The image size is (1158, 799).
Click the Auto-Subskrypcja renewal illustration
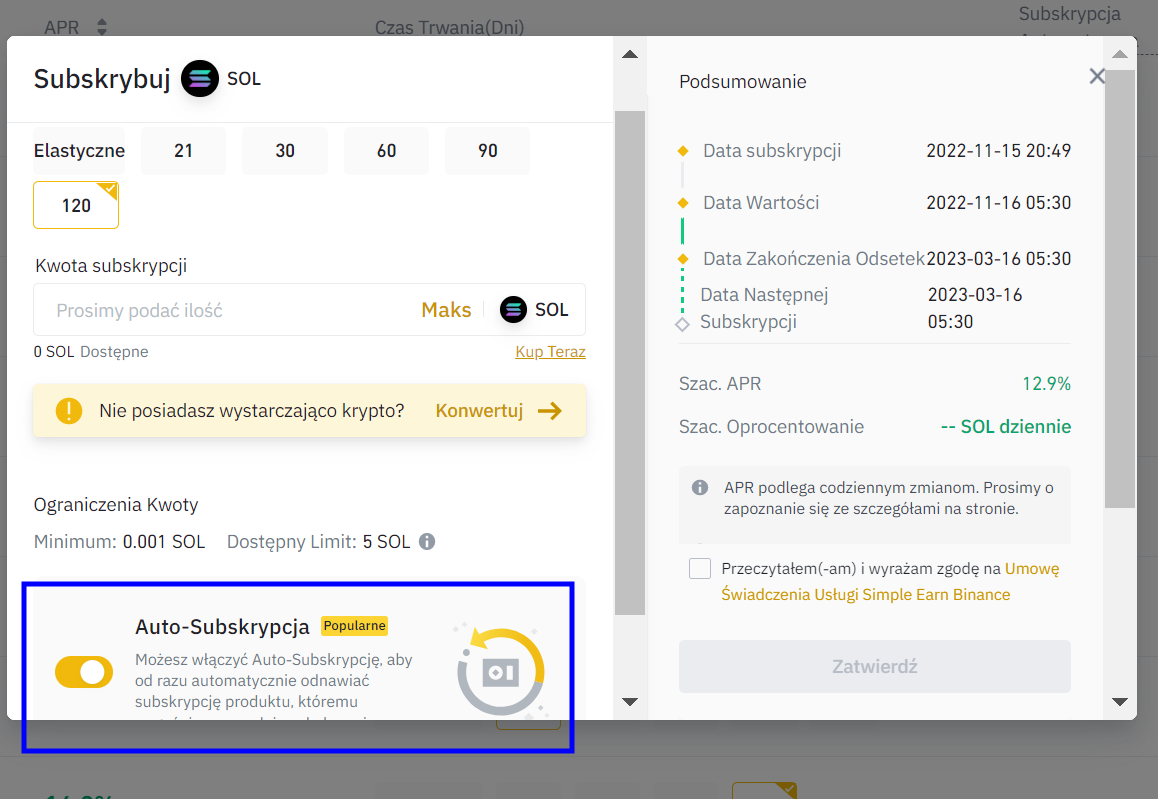point(501,671)
